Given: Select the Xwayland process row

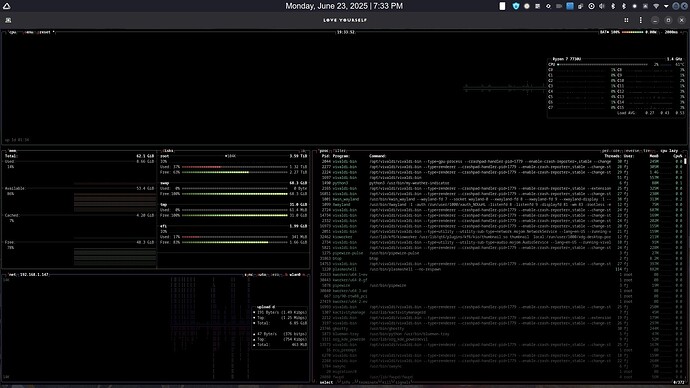Looking at the screenshot, I should [x=502, y=205].
